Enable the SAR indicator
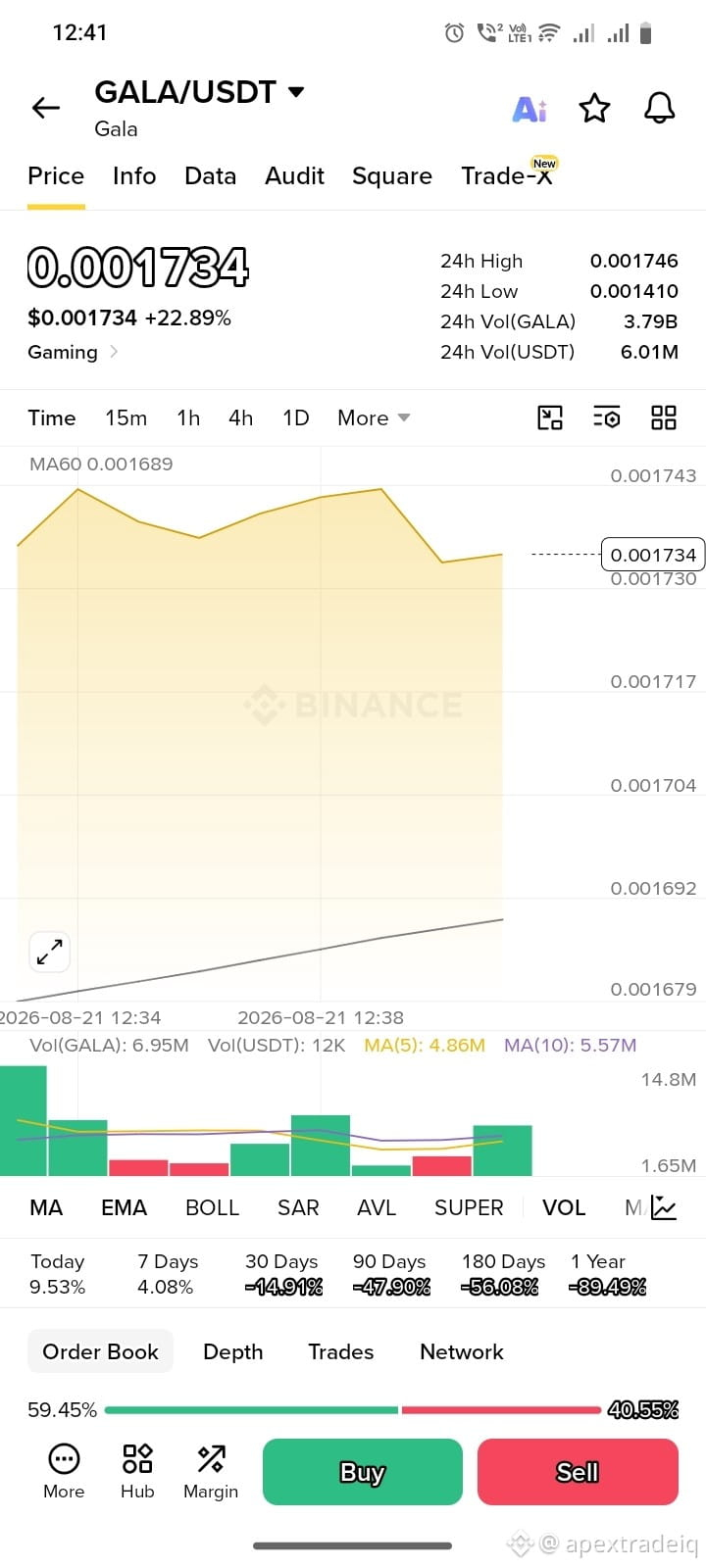Screen dimensions: 706x1568 298,1207
